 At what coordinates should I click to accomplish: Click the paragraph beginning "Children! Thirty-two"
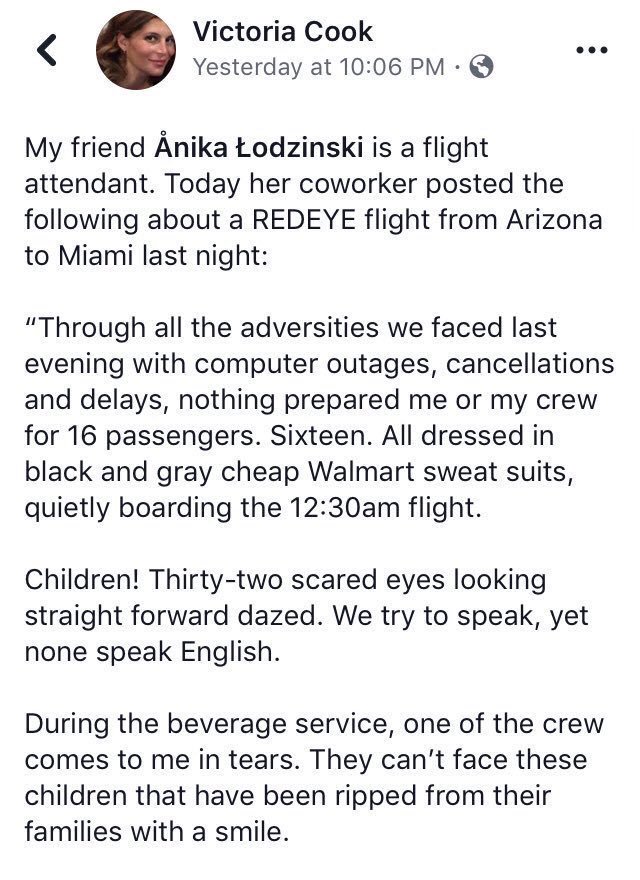tap(306, 616)
